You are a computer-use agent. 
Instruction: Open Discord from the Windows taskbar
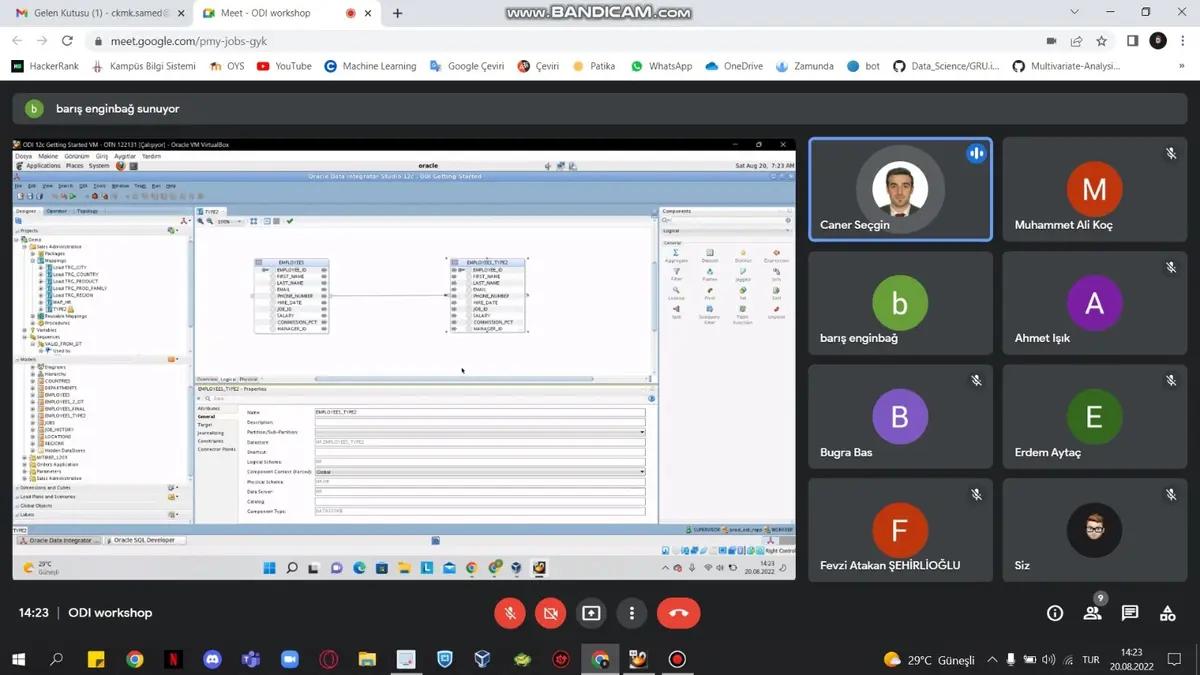pos(212,660)
